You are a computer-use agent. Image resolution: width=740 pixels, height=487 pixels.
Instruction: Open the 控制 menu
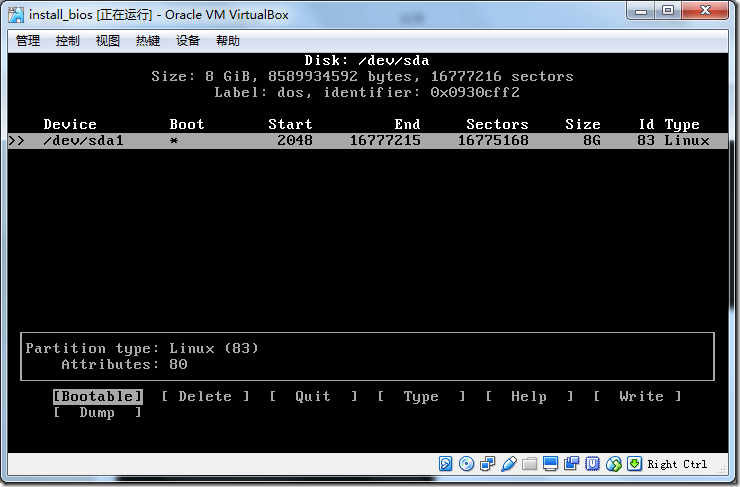67,41
